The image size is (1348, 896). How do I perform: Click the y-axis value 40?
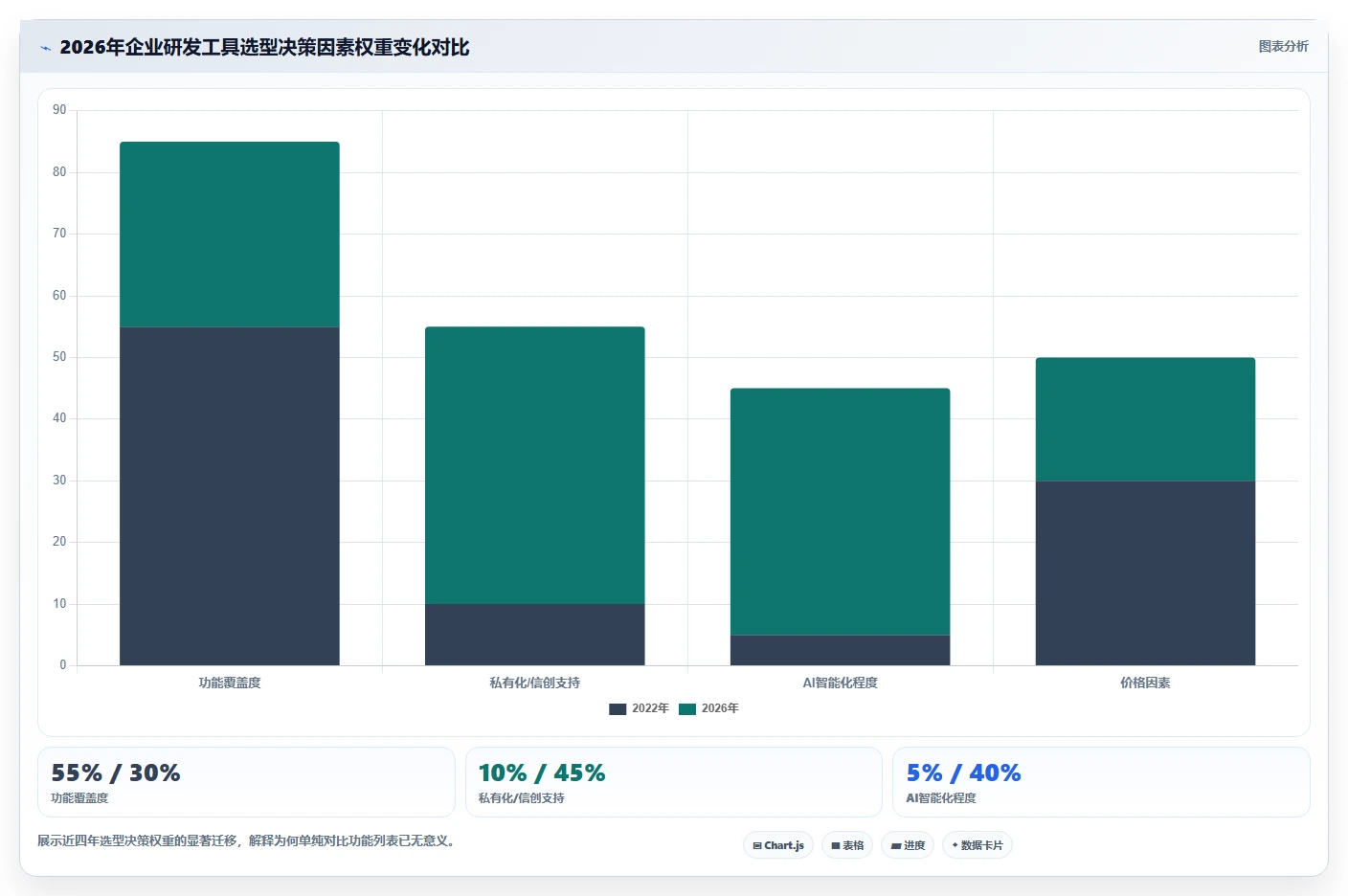coord(59,418)
